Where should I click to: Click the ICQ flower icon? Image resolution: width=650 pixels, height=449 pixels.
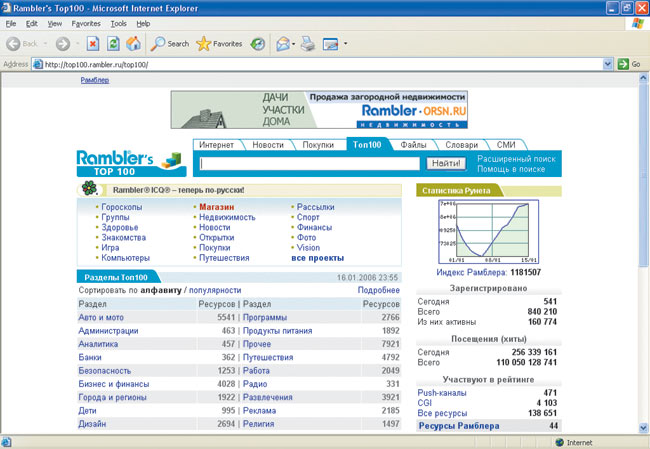point(89,188)
